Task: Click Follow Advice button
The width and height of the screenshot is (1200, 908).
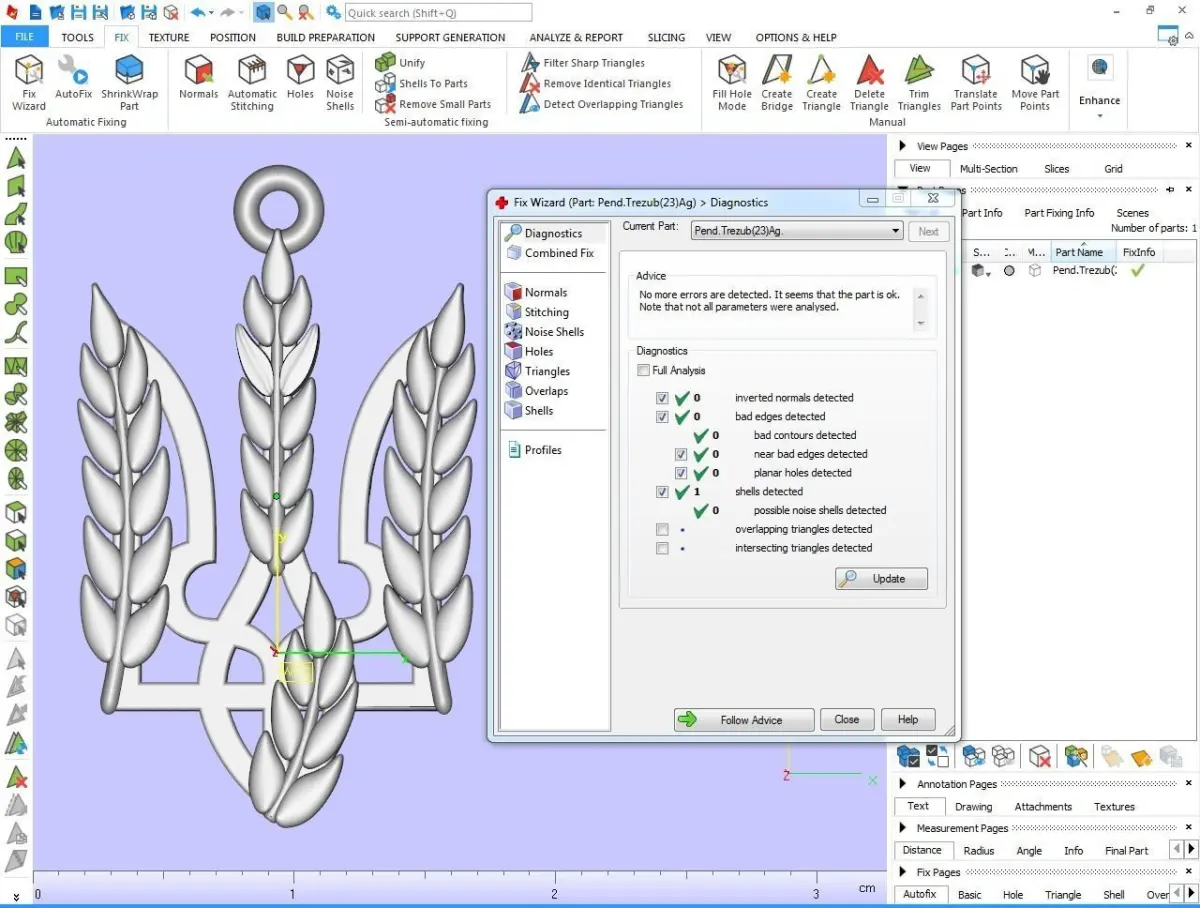Action: tap(743, 719)
